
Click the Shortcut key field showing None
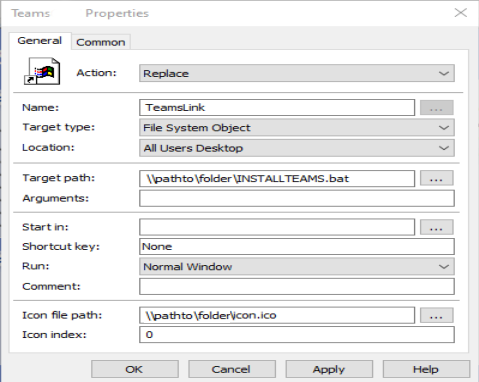tap(297, 247)
